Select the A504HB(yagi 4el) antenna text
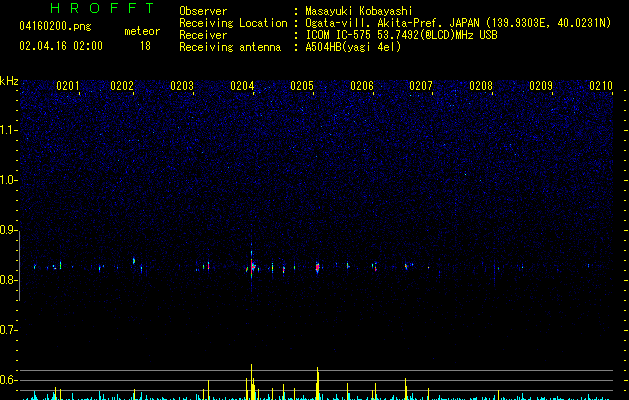 353,47
